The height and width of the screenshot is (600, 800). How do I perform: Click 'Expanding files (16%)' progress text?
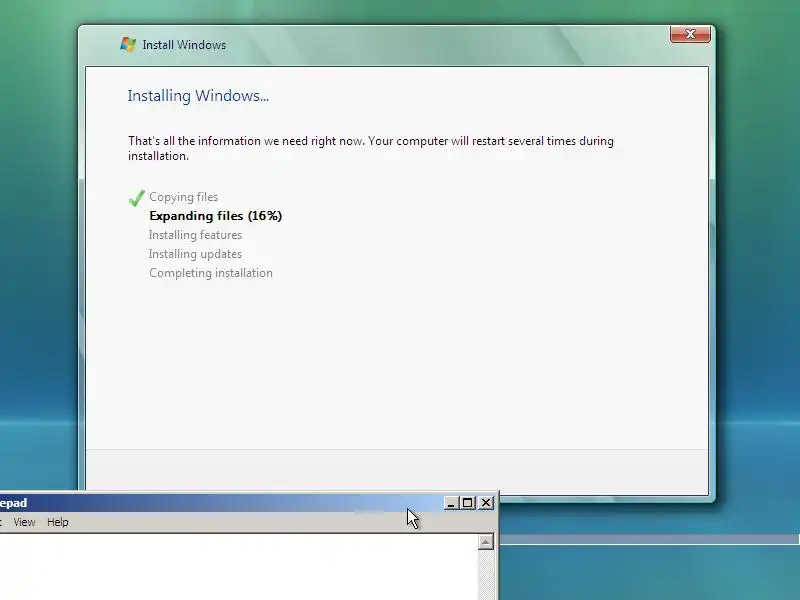click(x=215, y=216)
